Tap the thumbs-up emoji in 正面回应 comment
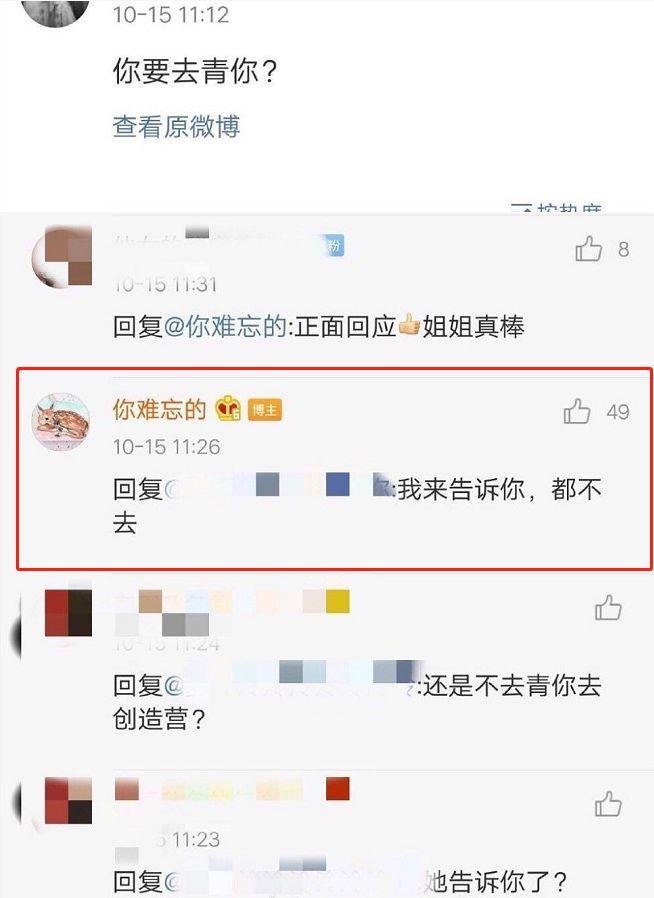This screenshot has width=654, height=898. 409,326
